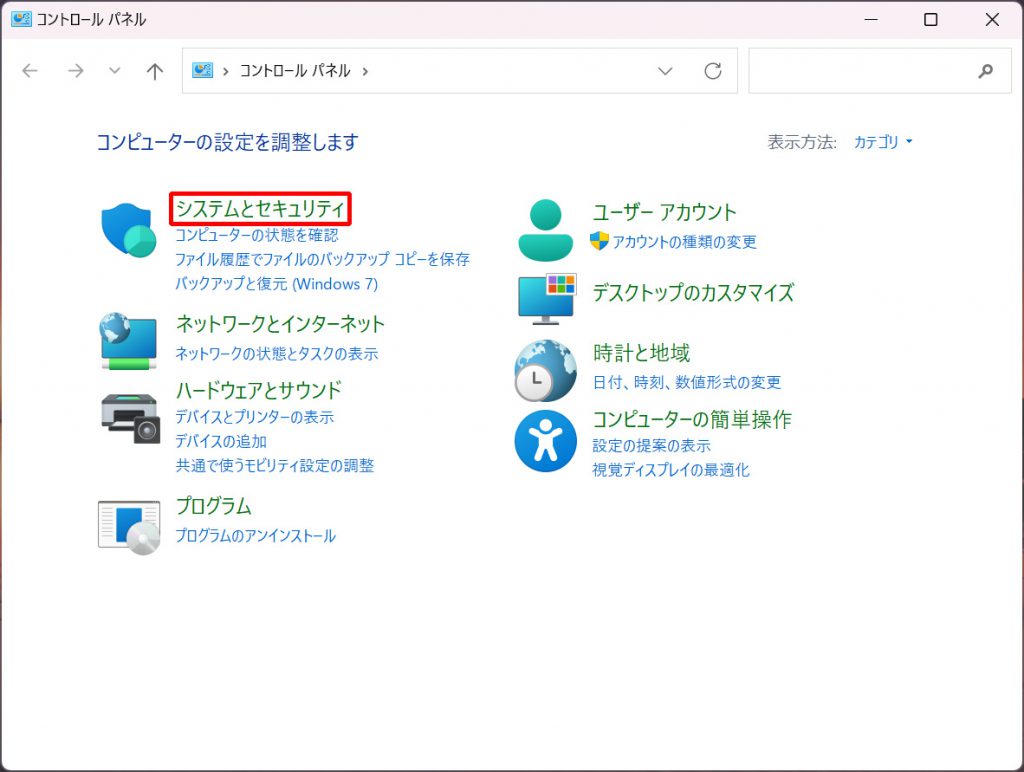Screen dimensions: 1024x772
Task: Click the UAC shield icon beside アカウントの種類の変更
Action: [x=599, y=241]
